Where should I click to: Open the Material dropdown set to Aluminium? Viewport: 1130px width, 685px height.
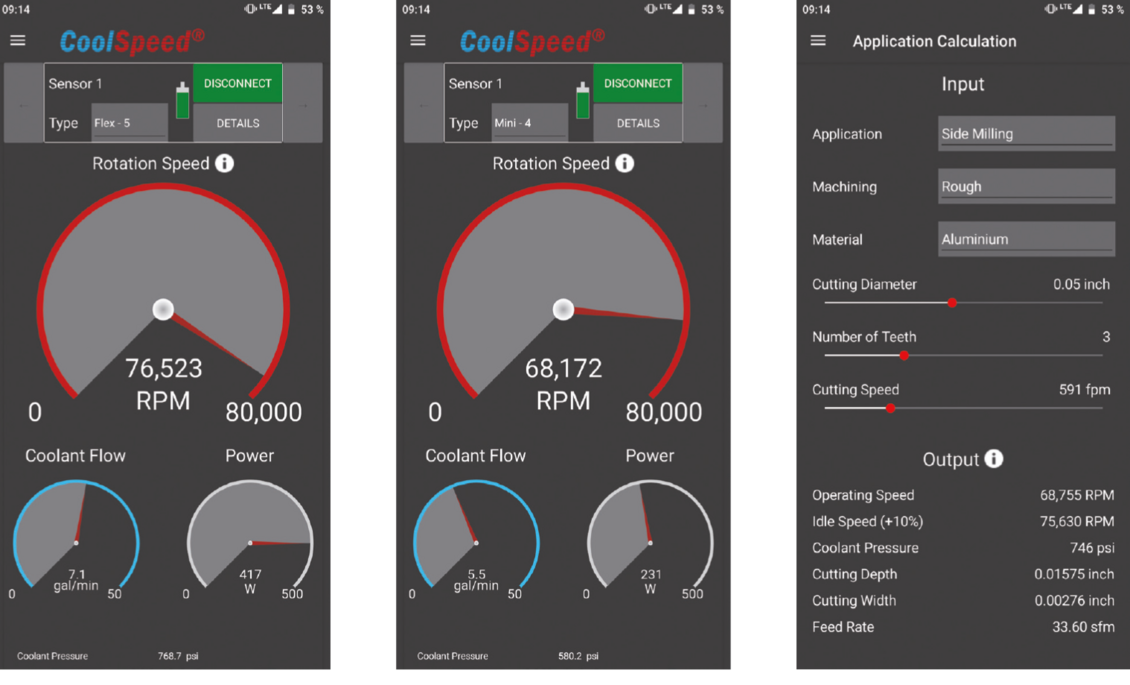click(1026, 239)
